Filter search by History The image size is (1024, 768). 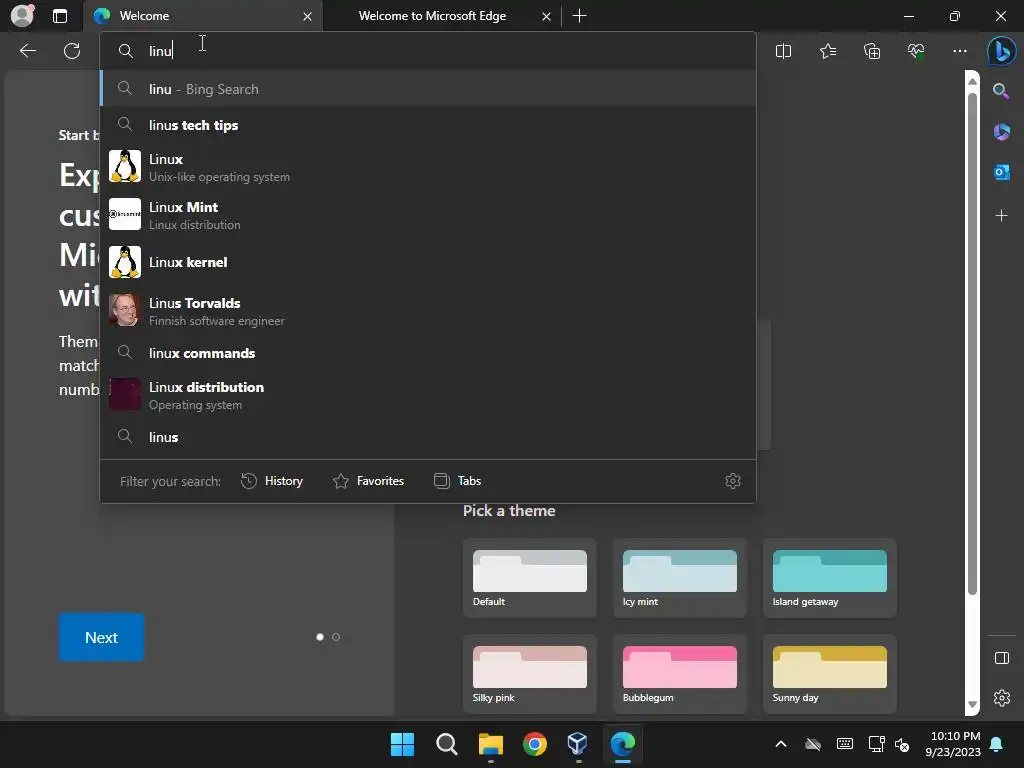tap(272, 481)
